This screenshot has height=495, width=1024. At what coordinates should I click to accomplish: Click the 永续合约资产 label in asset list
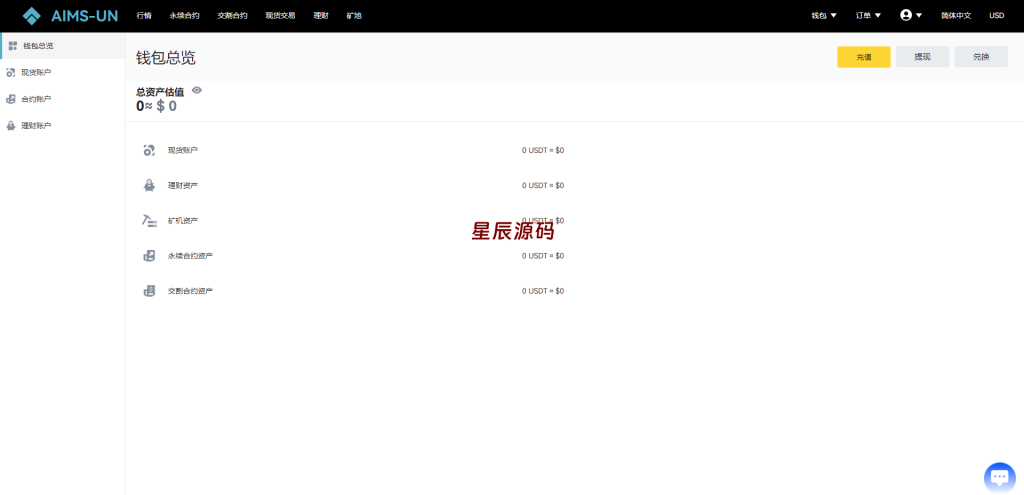point(190,256)
